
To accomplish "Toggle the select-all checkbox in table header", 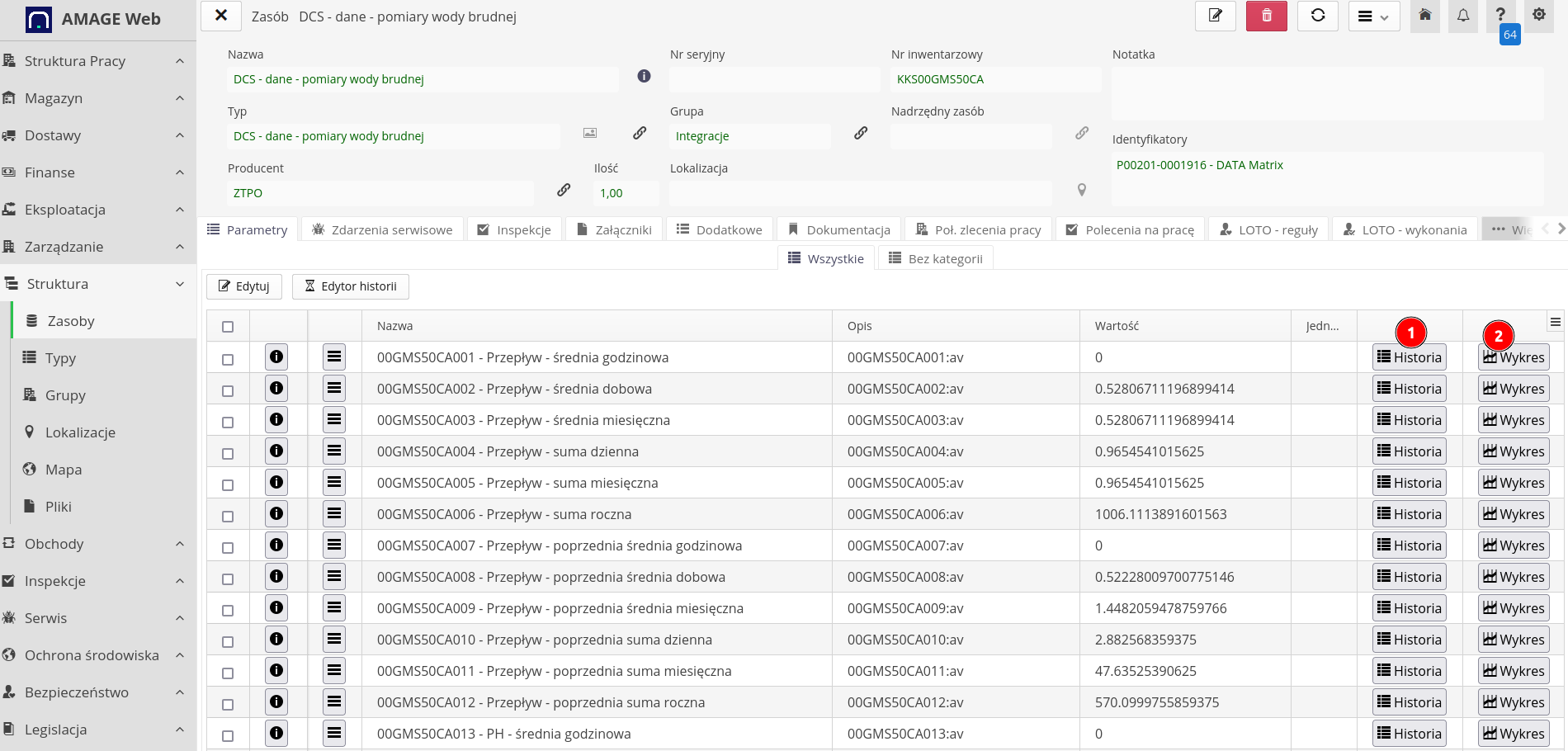I will [228, 327].
